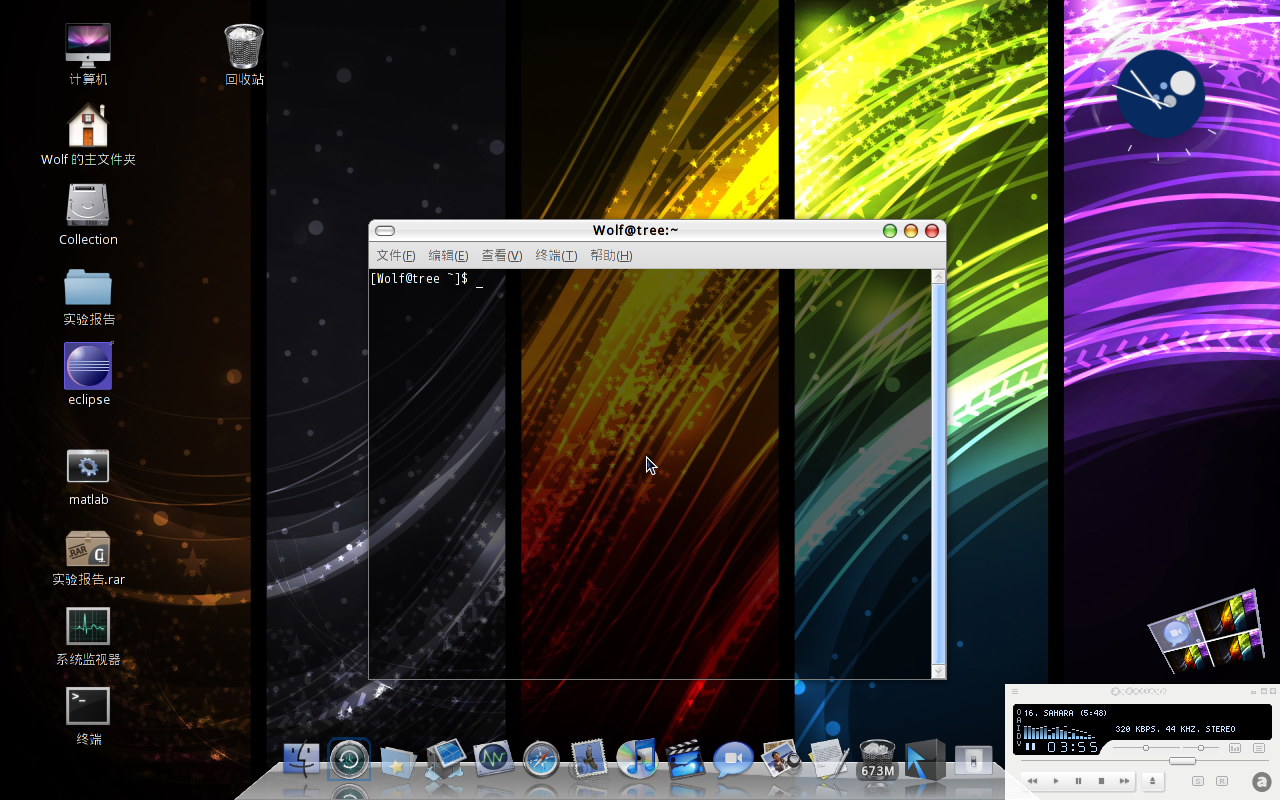Click the Audacious volume slider
This screenshot has height=800, width=1280.
pyautogui.click(x=1146, y=748)
